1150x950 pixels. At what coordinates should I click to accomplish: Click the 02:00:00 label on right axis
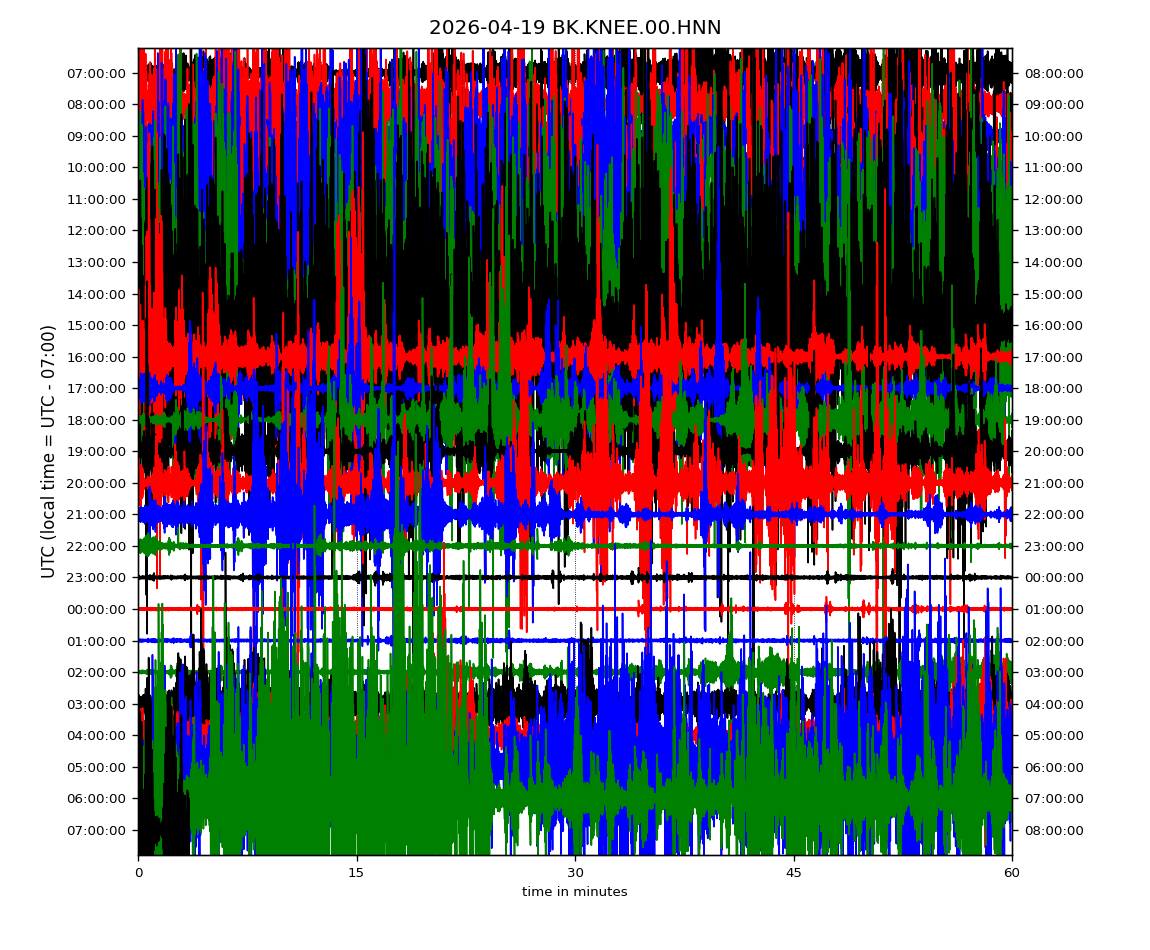point(1053,641)
